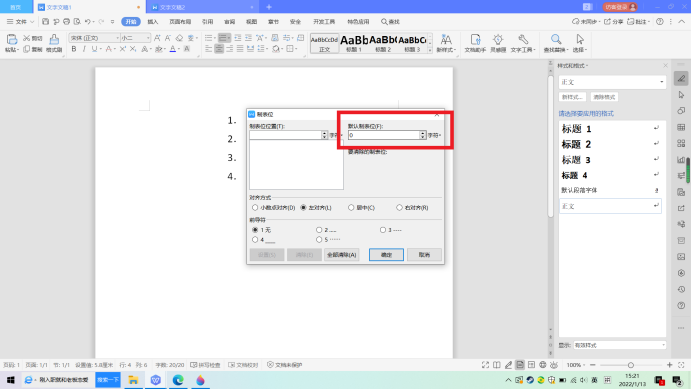Click the 确定 button in tab stop dialog
This screenshot has width=692, height=389.
click(x=386, y=255)
